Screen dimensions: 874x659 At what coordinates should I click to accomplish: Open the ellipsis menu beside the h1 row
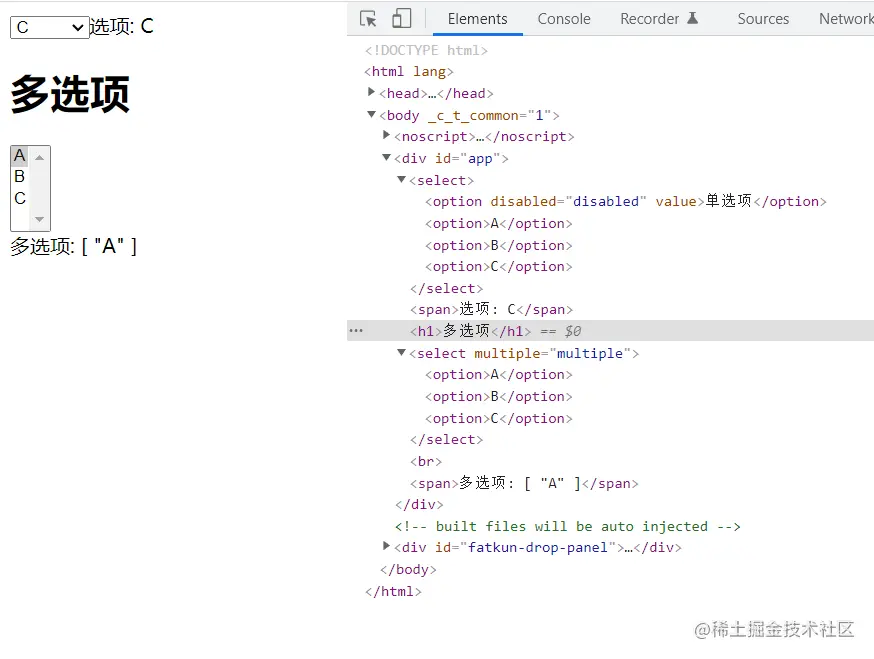(x=356, y=331)
